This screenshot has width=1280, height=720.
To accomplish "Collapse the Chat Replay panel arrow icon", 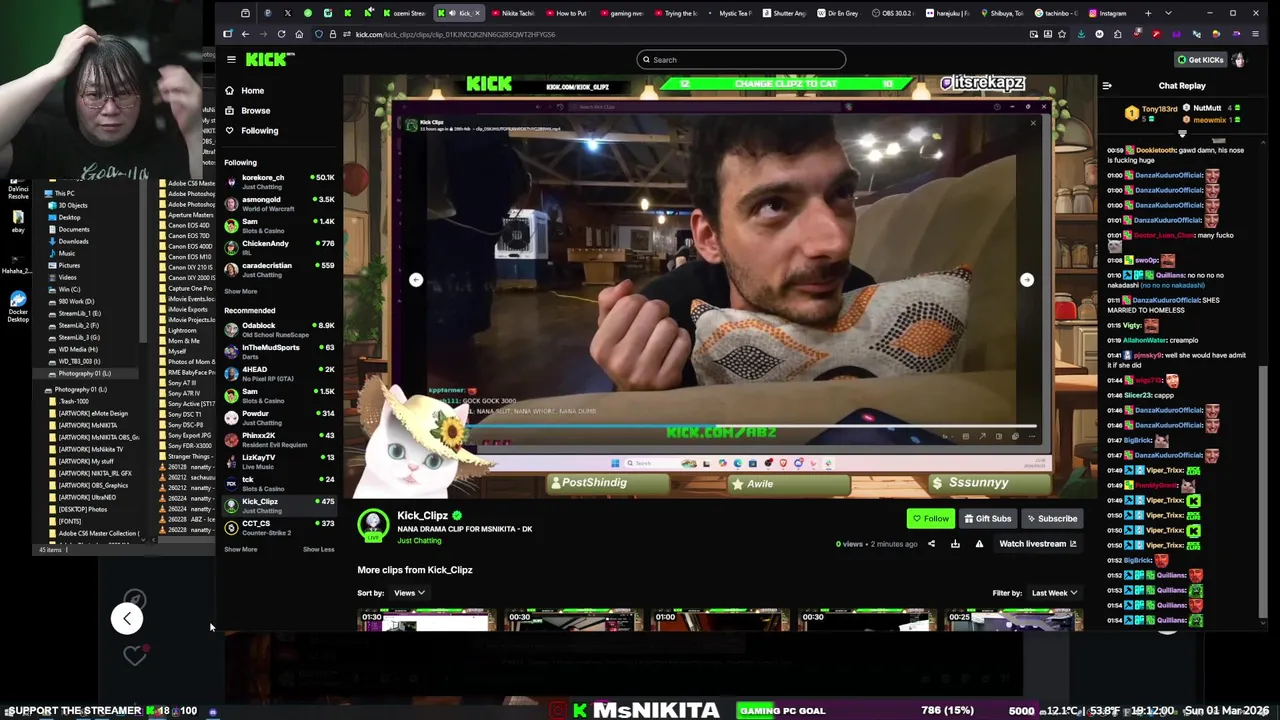I will (1107, 86).
